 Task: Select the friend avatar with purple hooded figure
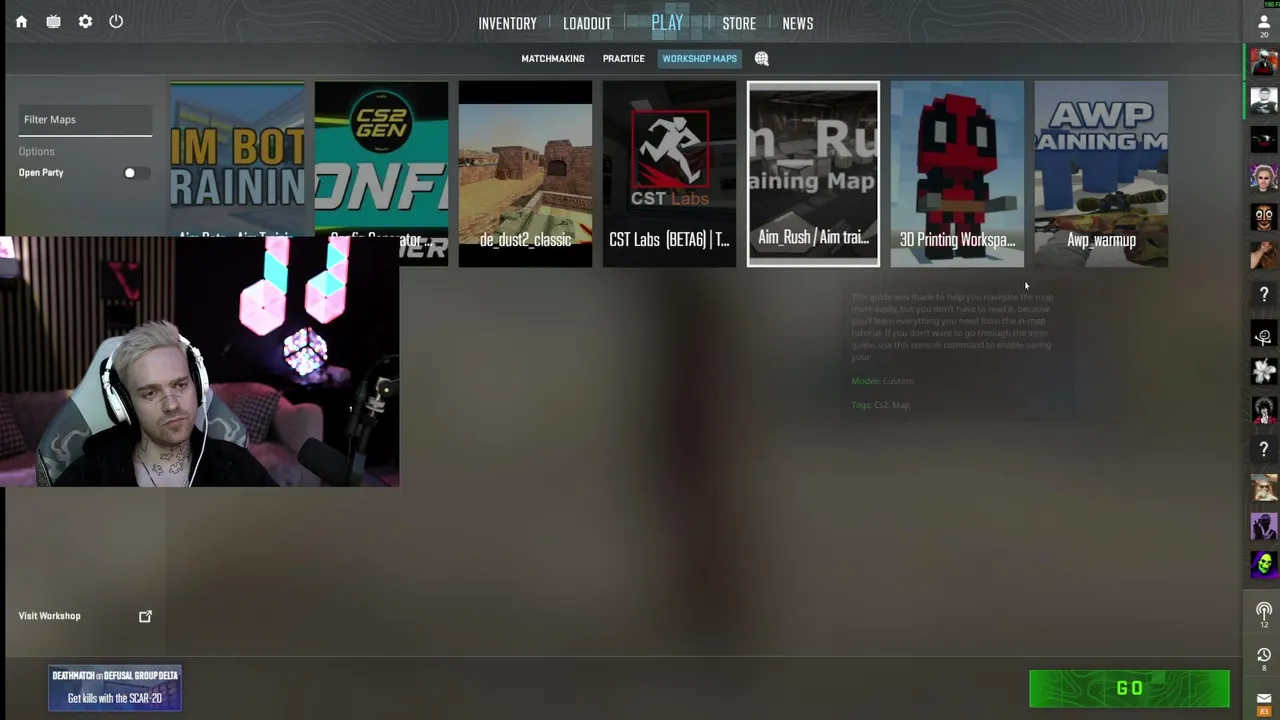pyautogui.click(x=1264, y=526)
